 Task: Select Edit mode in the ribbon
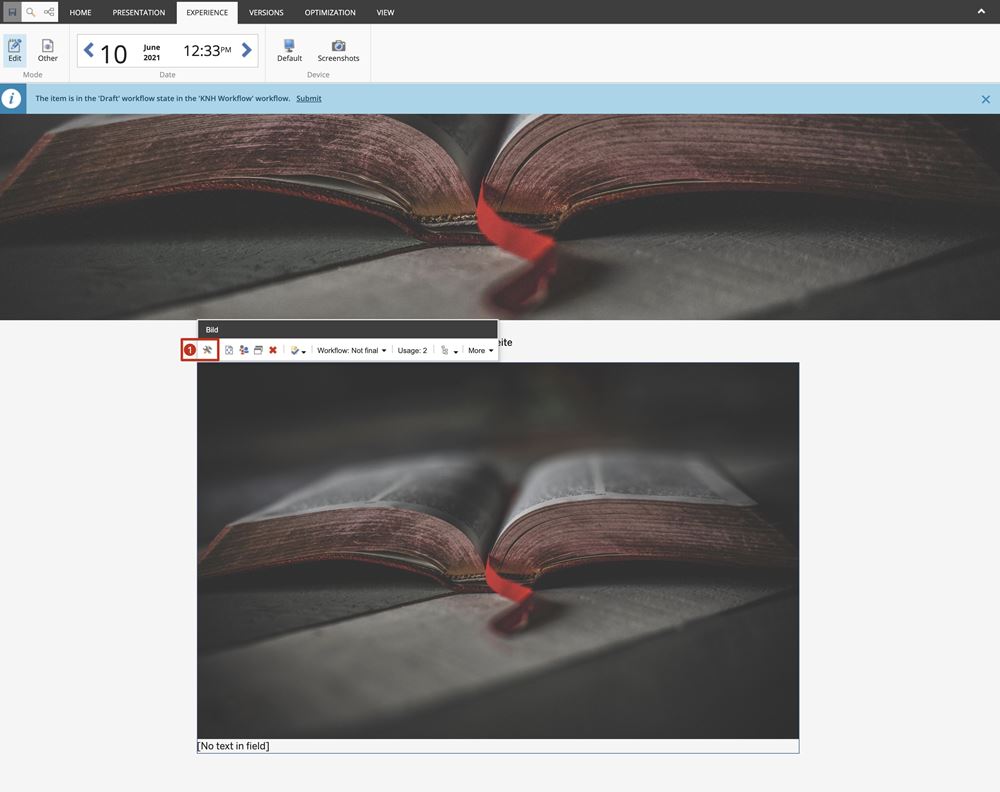point(15,50)
